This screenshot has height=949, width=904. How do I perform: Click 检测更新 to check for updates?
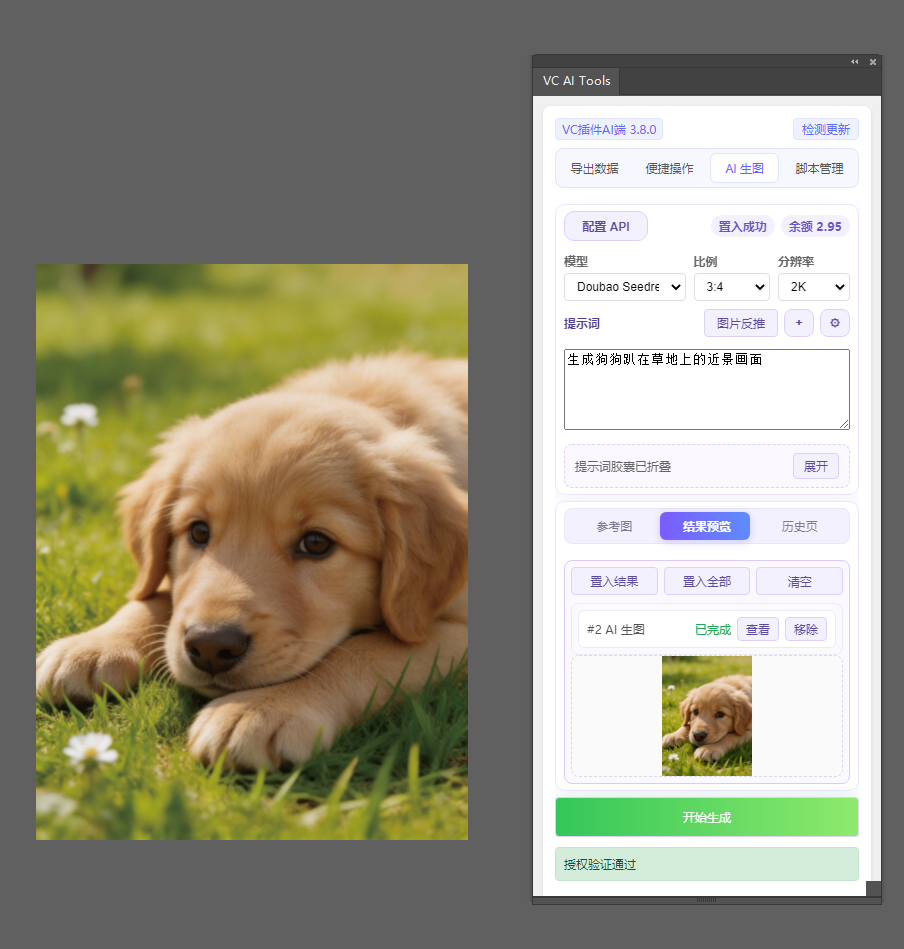825,130
